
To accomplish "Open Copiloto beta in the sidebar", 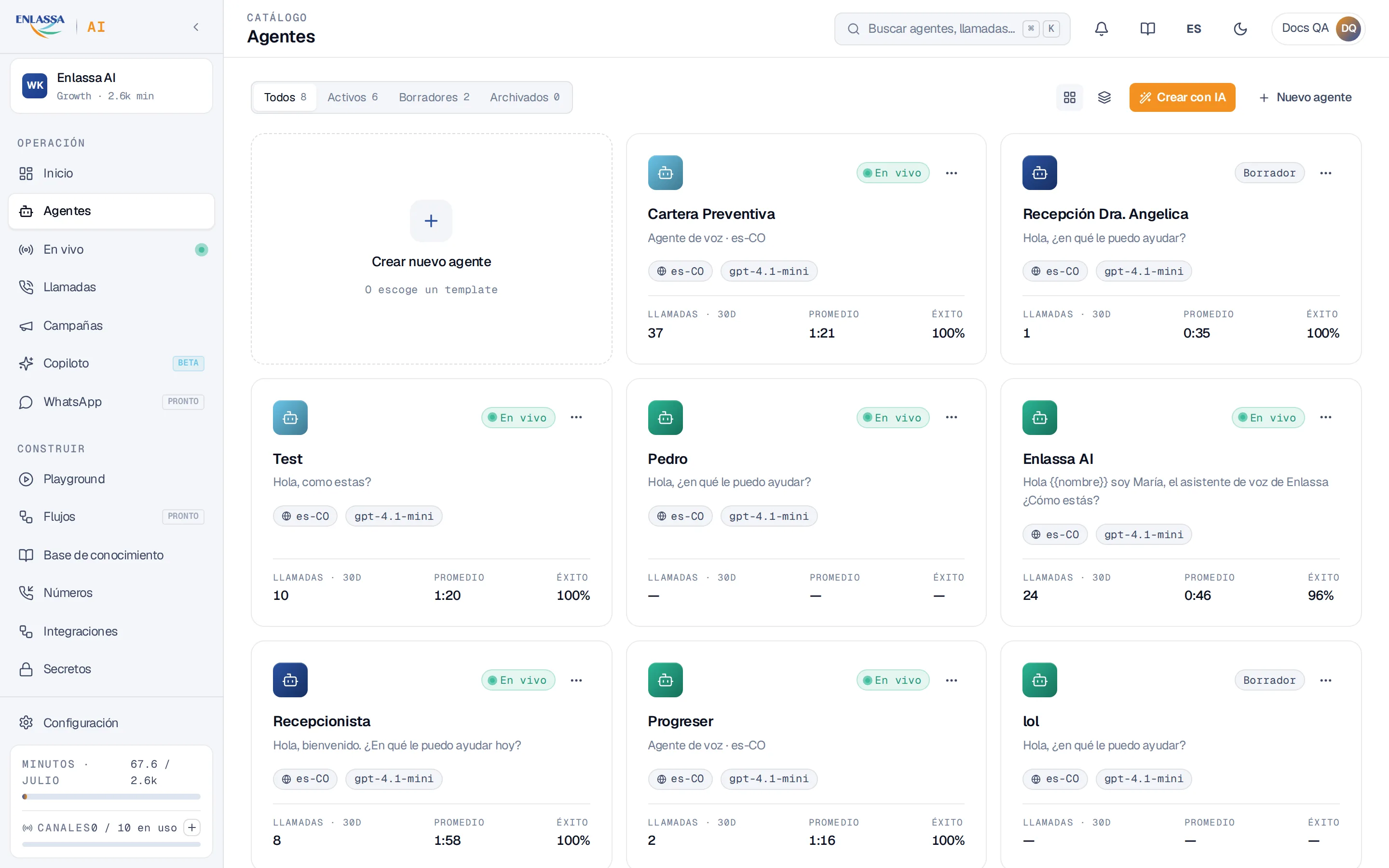I will pyautogui.click(x=111, y=364).
